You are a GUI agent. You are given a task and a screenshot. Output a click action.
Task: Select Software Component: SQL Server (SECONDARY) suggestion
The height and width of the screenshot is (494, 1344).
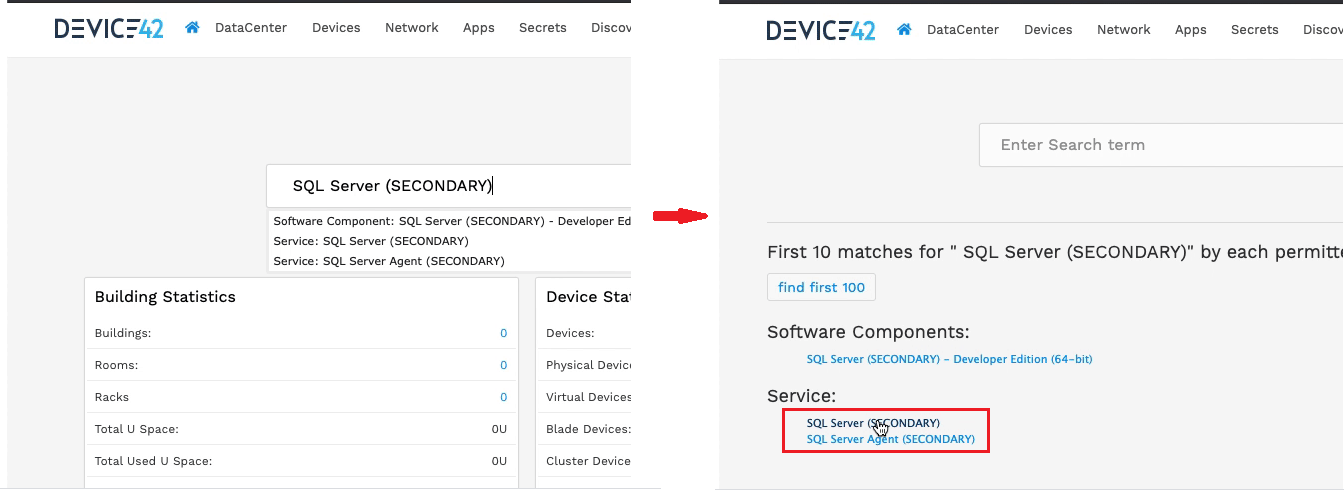pyautogui.click(x=451, y=221)
